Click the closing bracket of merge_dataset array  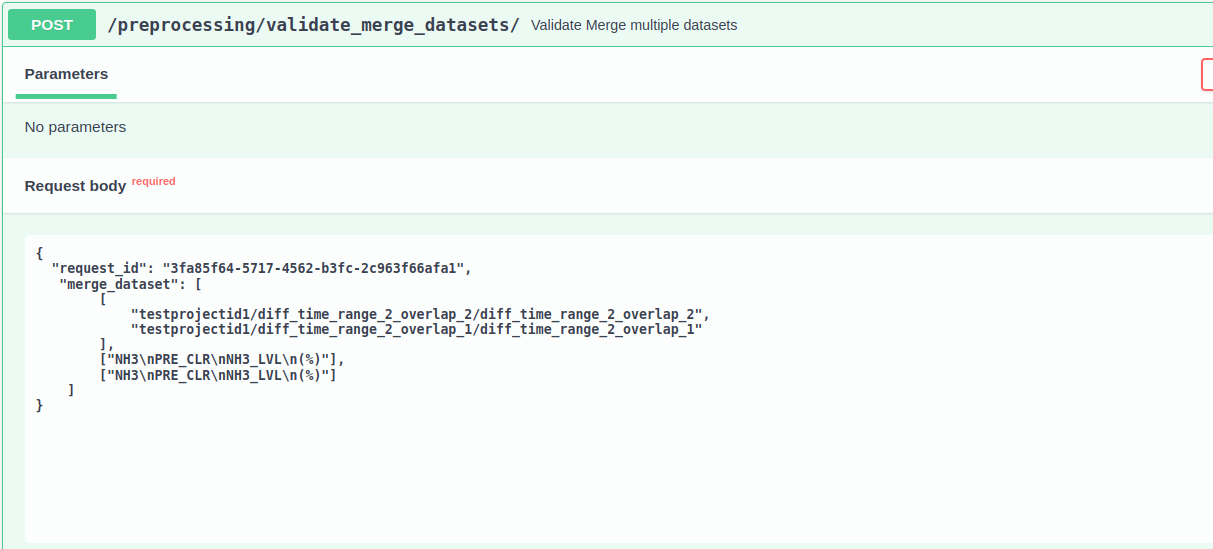pyautogui.click(x=71, y=390)
